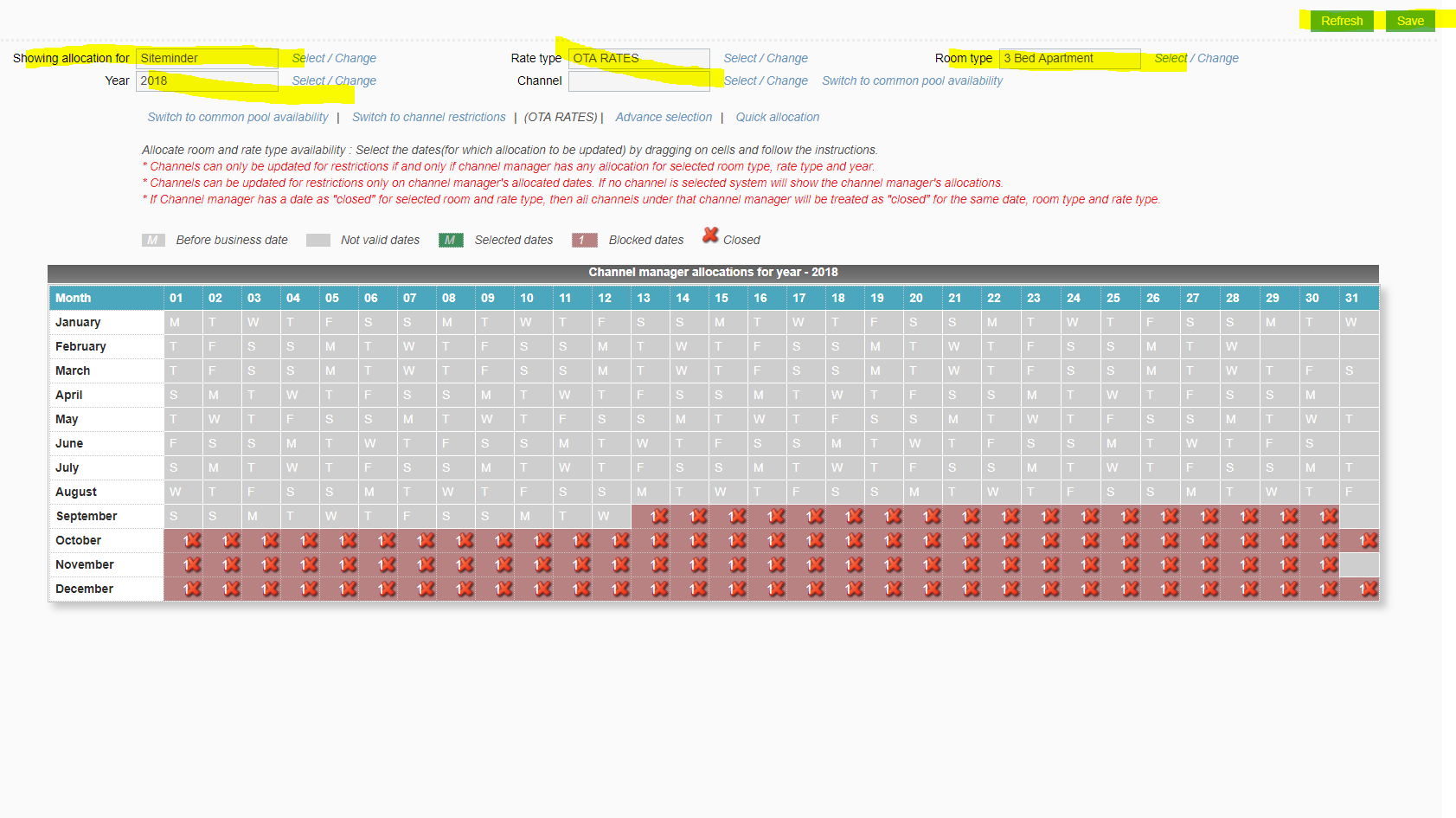Screen dimensions: 1456x818
Task: Click the January 01 cell showing M
Action: 183,322
